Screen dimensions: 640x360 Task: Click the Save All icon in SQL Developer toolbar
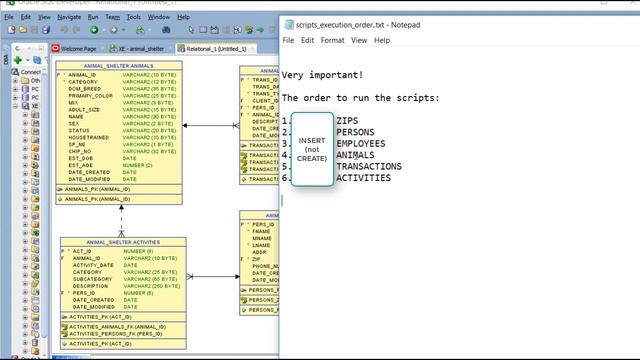pos(46,30)
